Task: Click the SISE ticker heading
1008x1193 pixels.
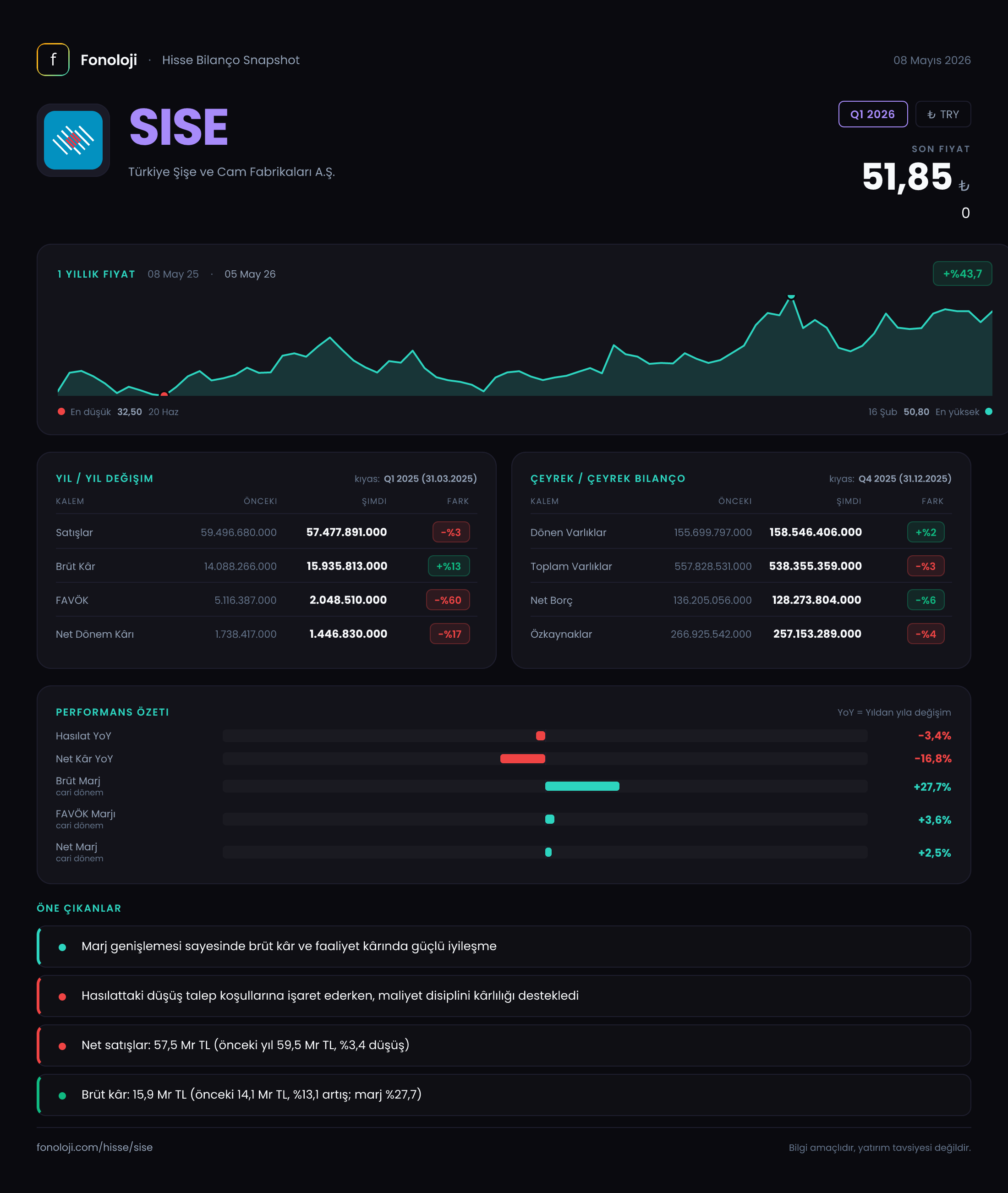Action: coord(179,127)
